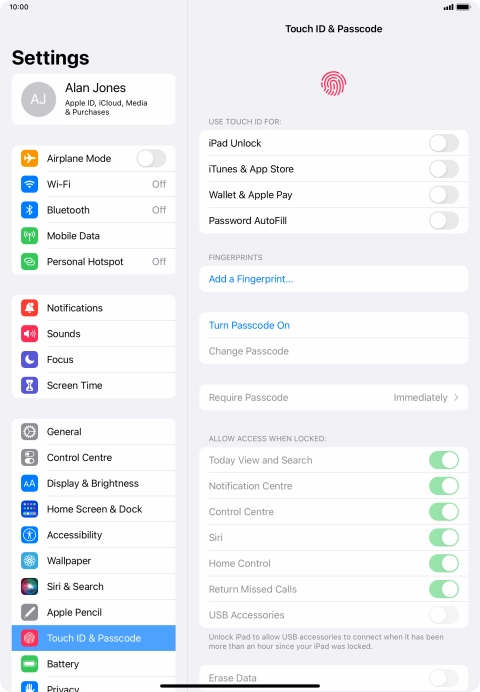
Task: Select the red Notifications bell icon
Action: pos(30,308)
